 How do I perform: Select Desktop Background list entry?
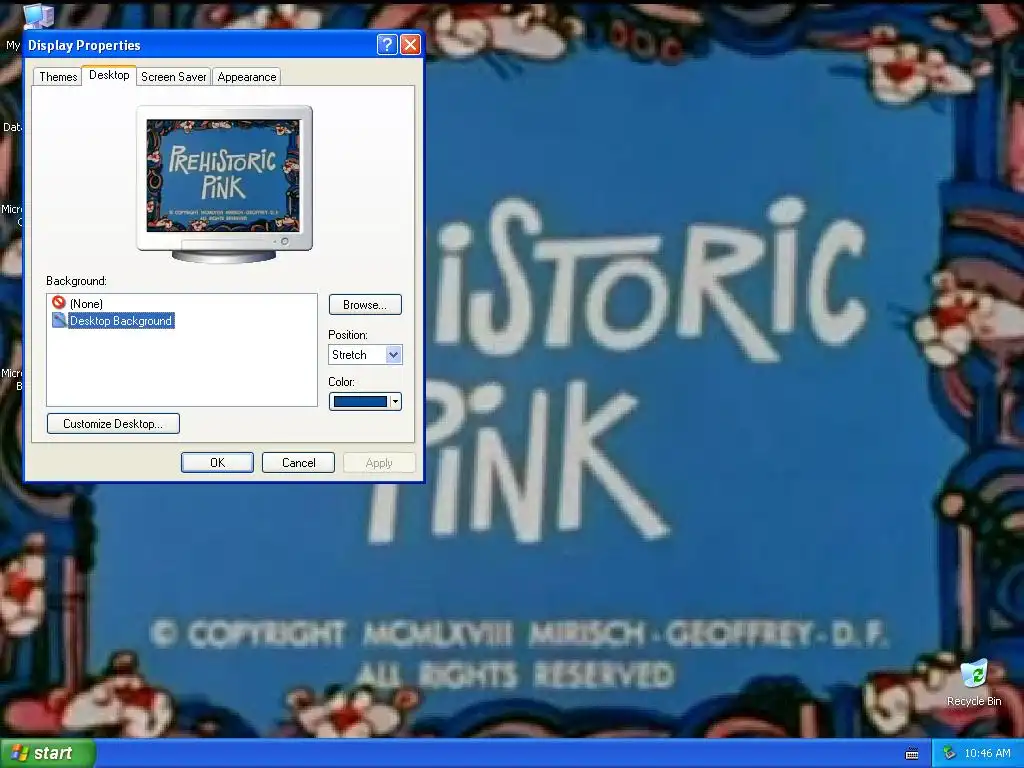tap(121, 321)
